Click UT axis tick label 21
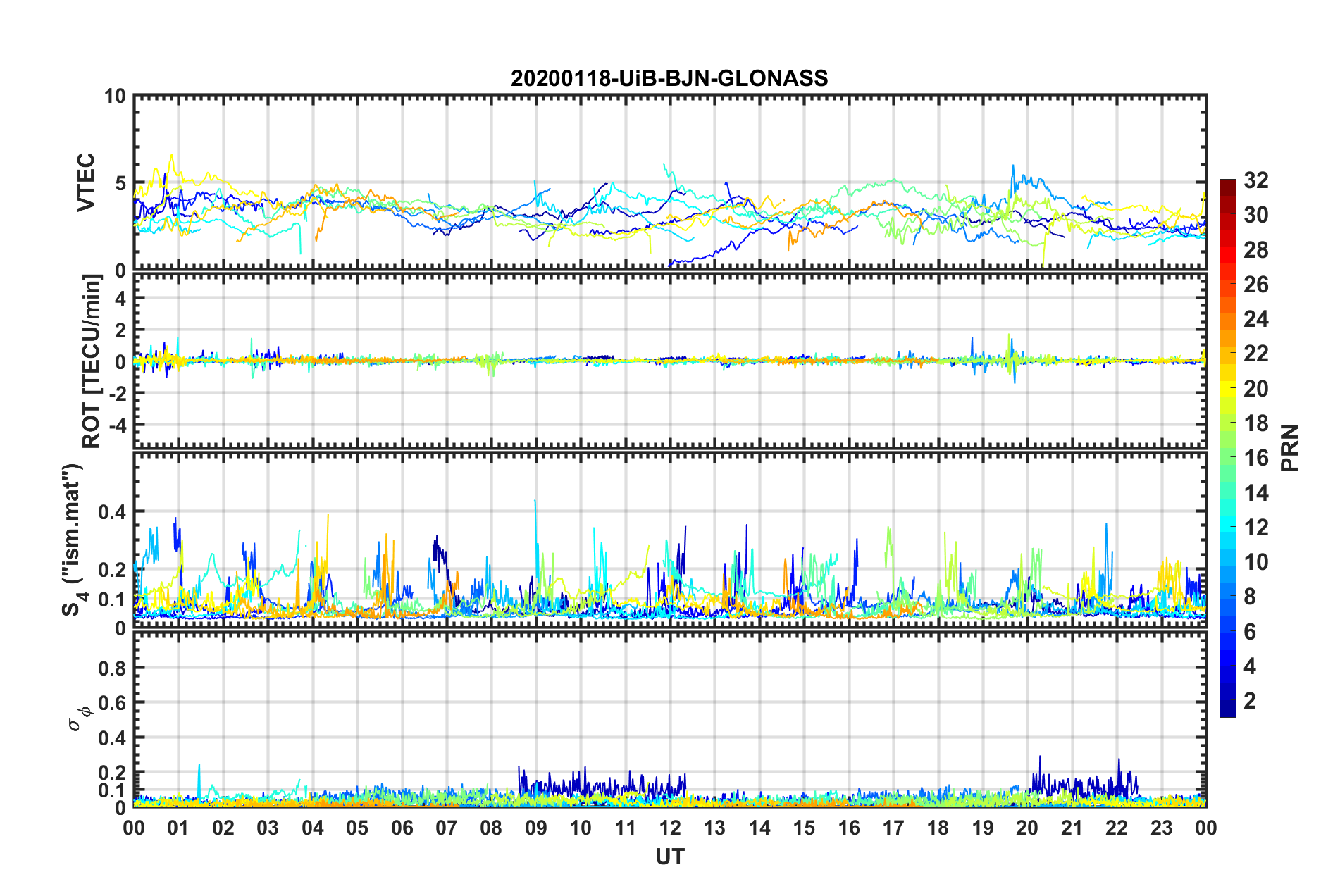 point(1072,828)
